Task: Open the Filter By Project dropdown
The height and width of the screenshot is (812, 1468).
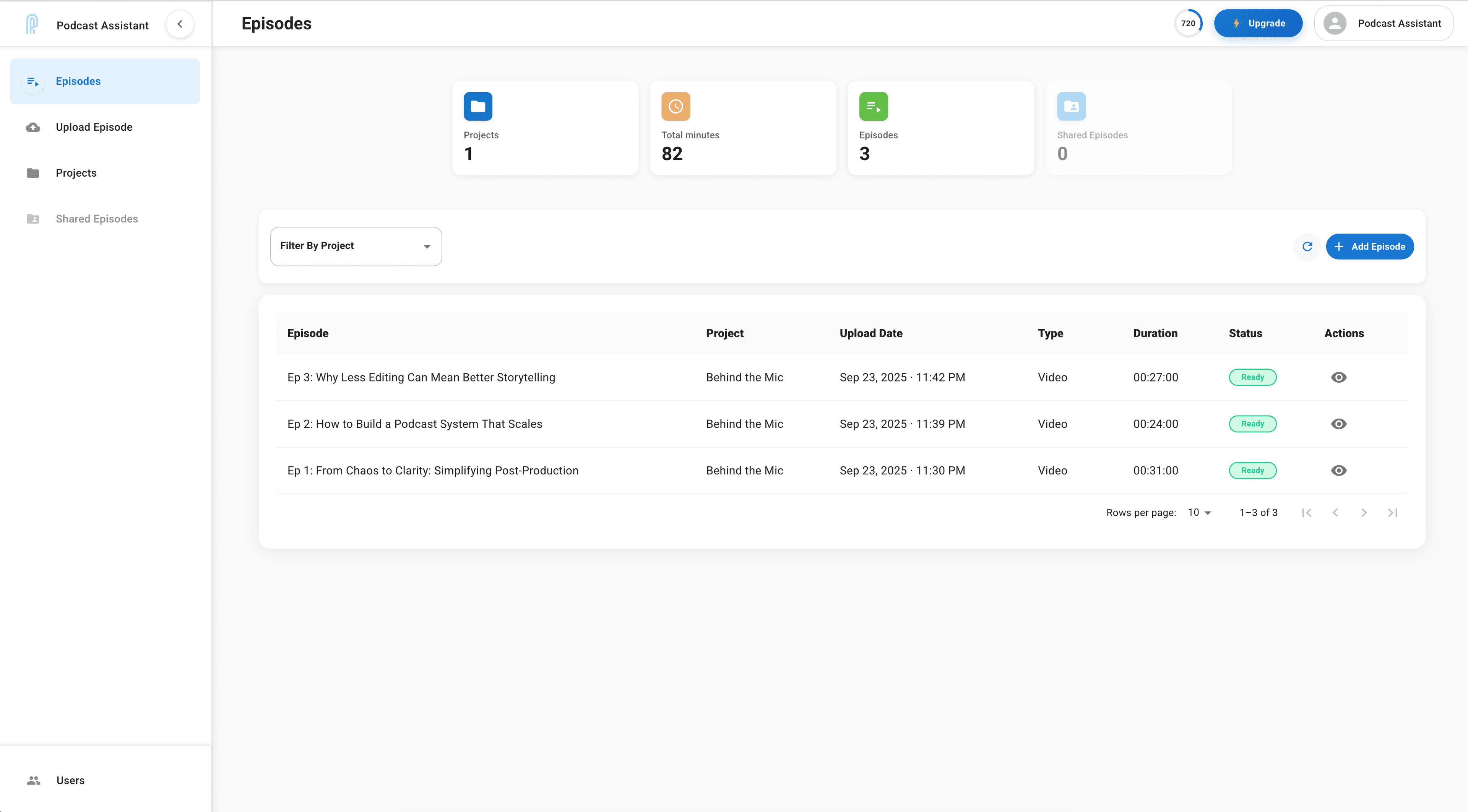Action: pos(356,246)
